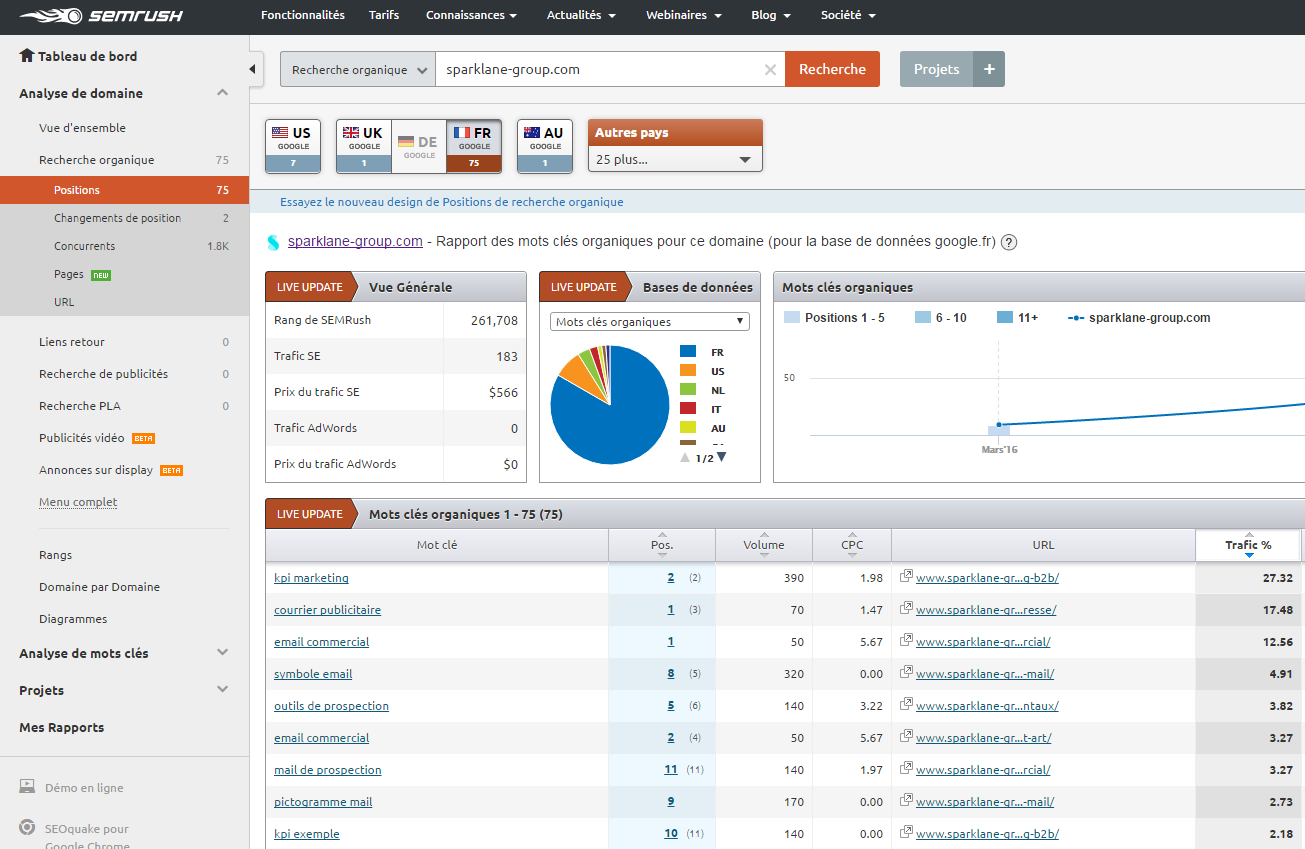This screenshot has height=849, width=1305.
Task: Open external link icon for pictogramme mail URL
Action: click(906, 801)
